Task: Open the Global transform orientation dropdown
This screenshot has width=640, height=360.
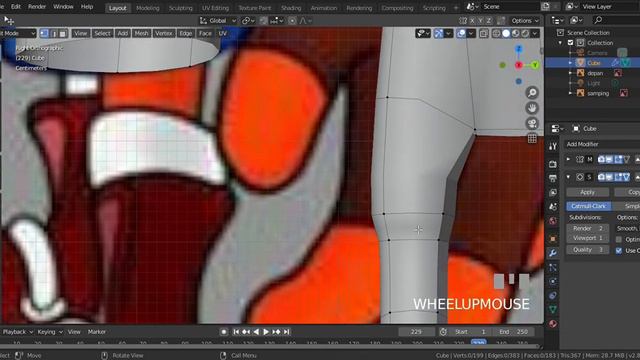Action: [x=218, y=20]
